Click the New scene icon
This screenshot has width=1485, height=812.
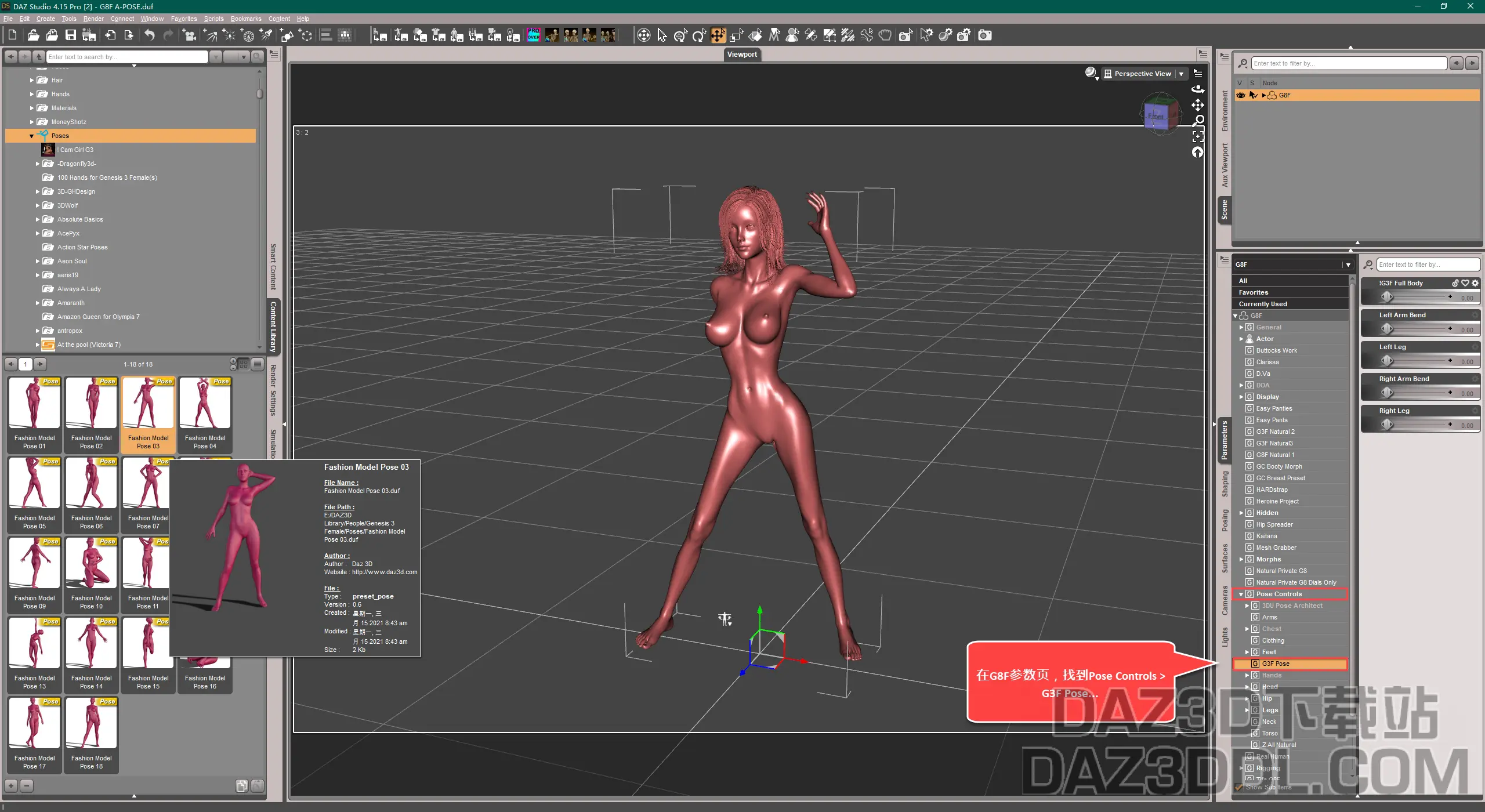tap(12, 35)
